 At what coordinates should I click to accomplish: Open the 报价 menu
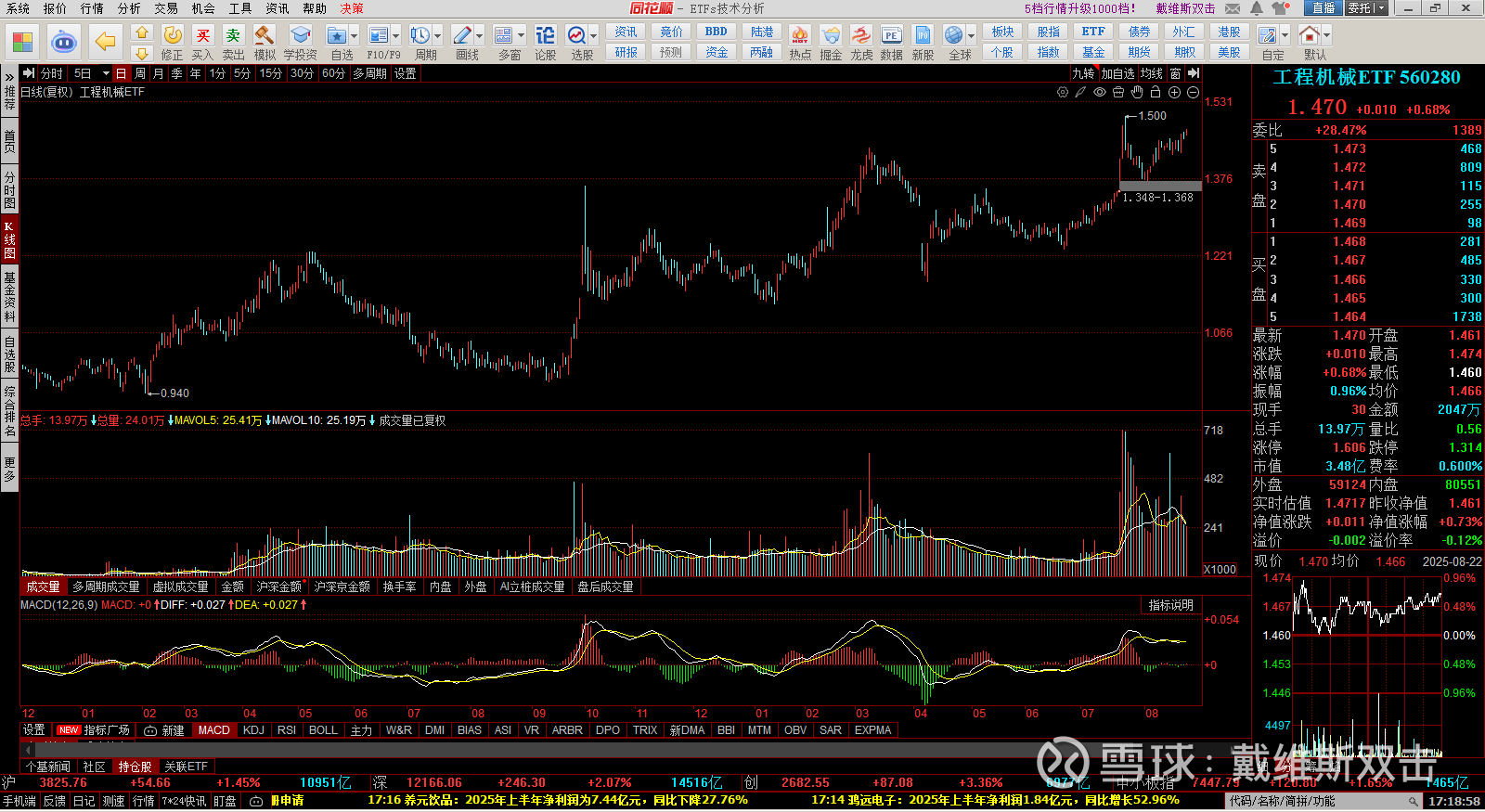(55, 8)
